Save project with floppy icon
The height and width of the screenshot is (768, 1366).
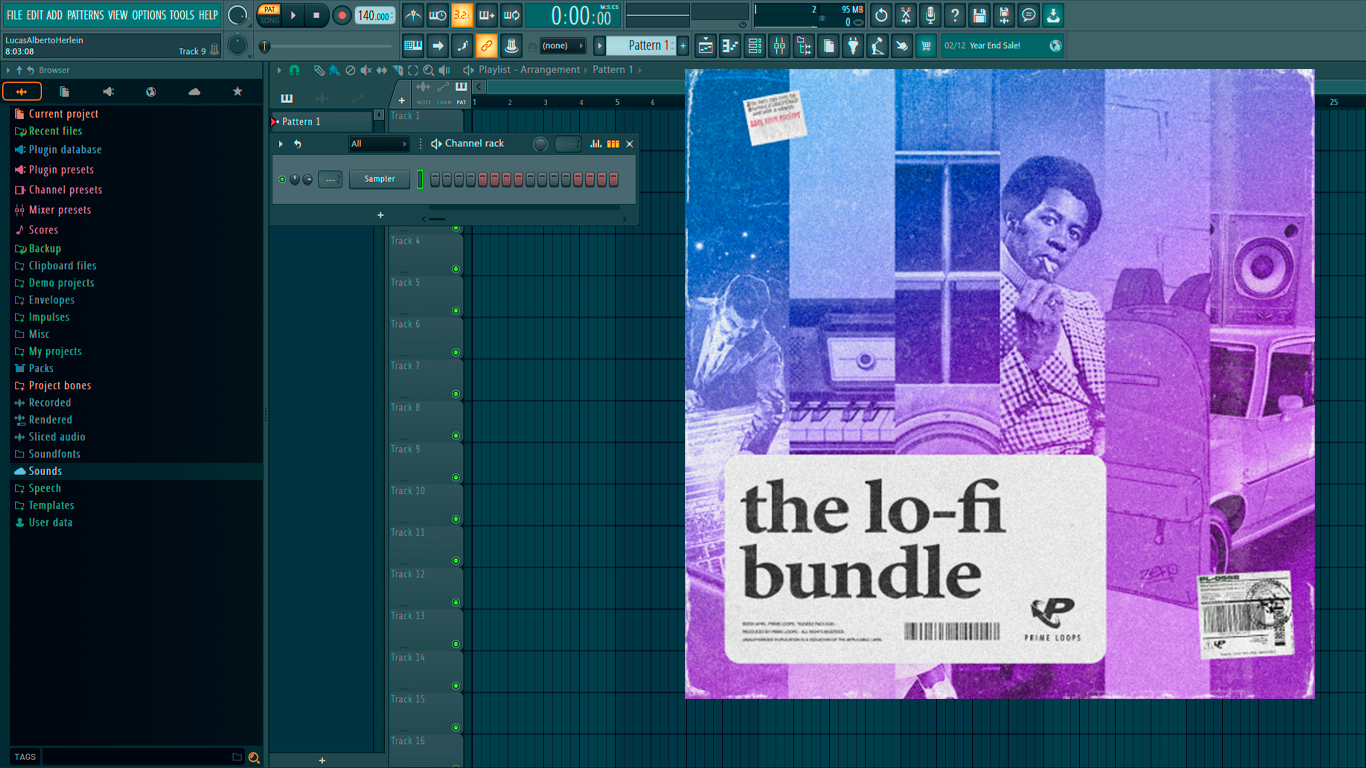tap(979, 15)
